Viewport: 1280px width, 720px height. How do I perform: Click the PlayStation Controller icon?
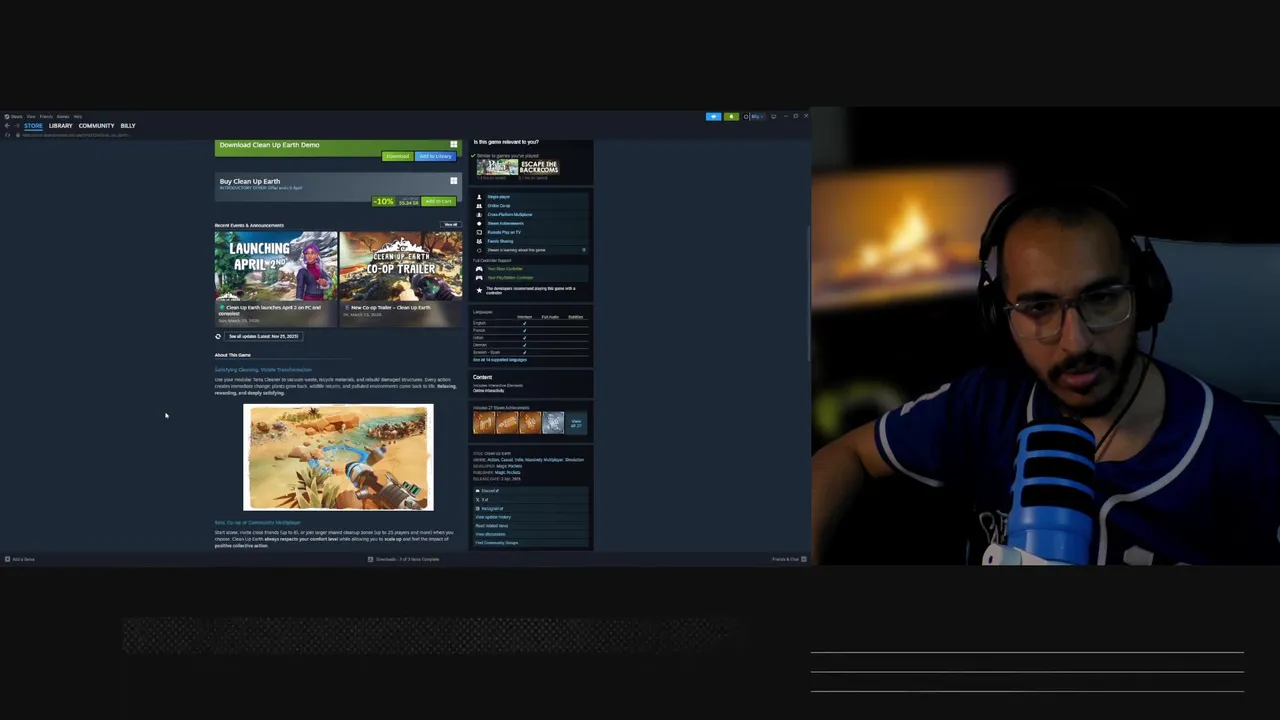click(479, 278)
